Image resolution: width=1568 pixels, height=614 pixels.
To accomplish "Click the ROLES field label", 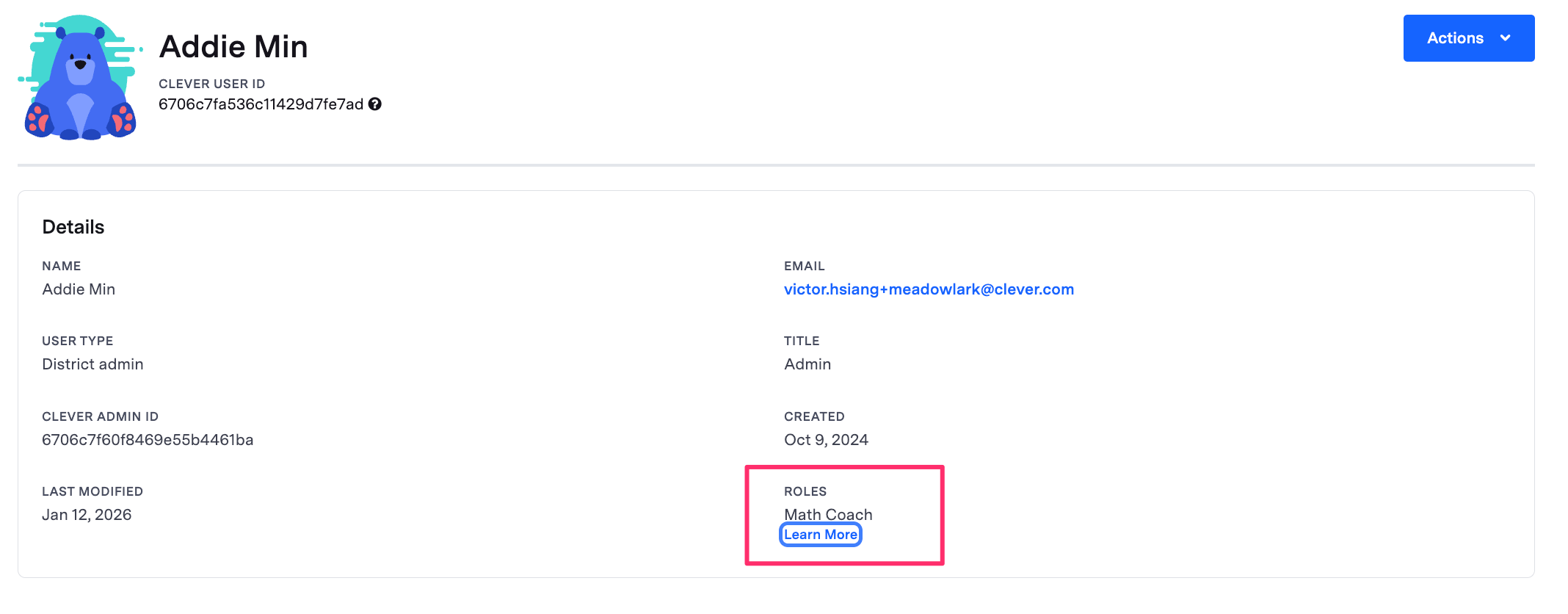I will click(x=805, y=491).
